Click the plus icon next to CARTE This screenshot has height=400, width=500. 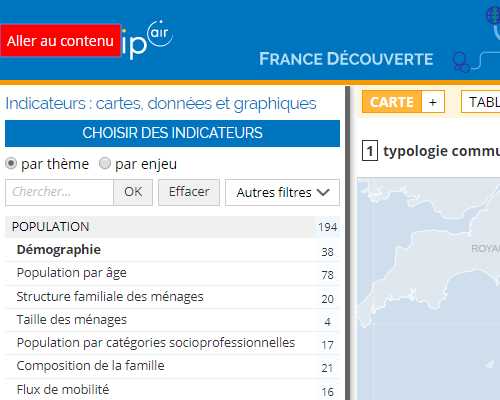tap(433, 102)
